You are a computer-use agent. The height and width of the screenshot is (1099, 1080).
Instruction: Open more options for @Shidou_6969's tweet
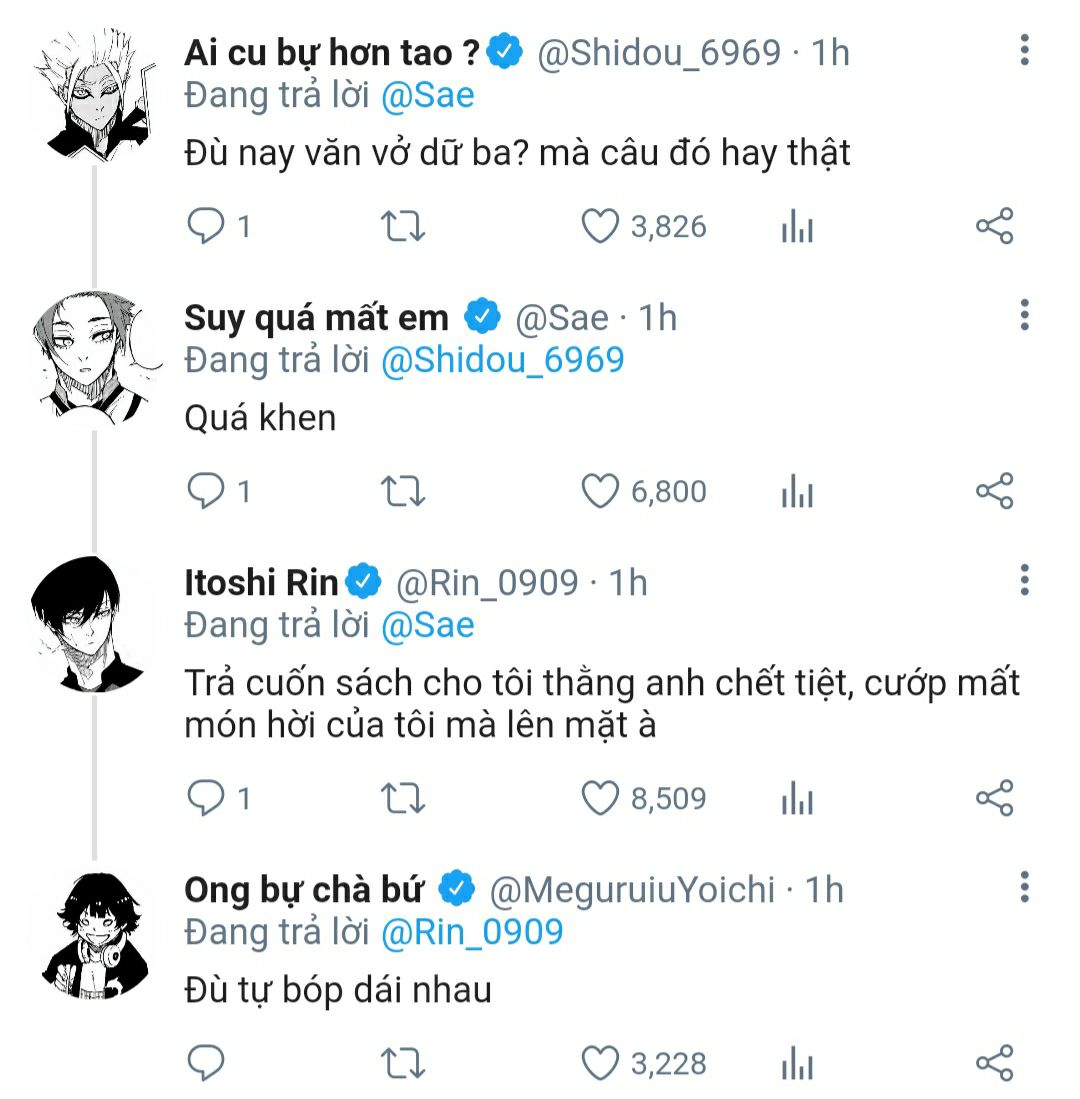click(x=1024, y=50)
